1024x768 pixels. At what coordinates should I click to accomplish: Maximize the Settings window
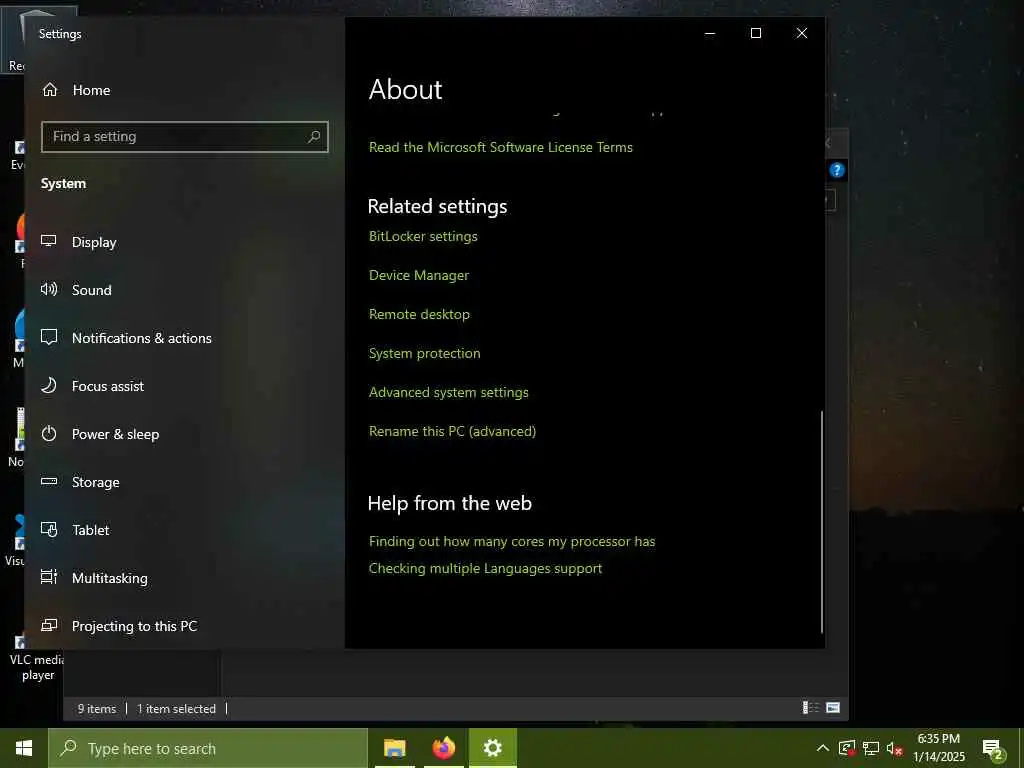[x=756, y=33]
